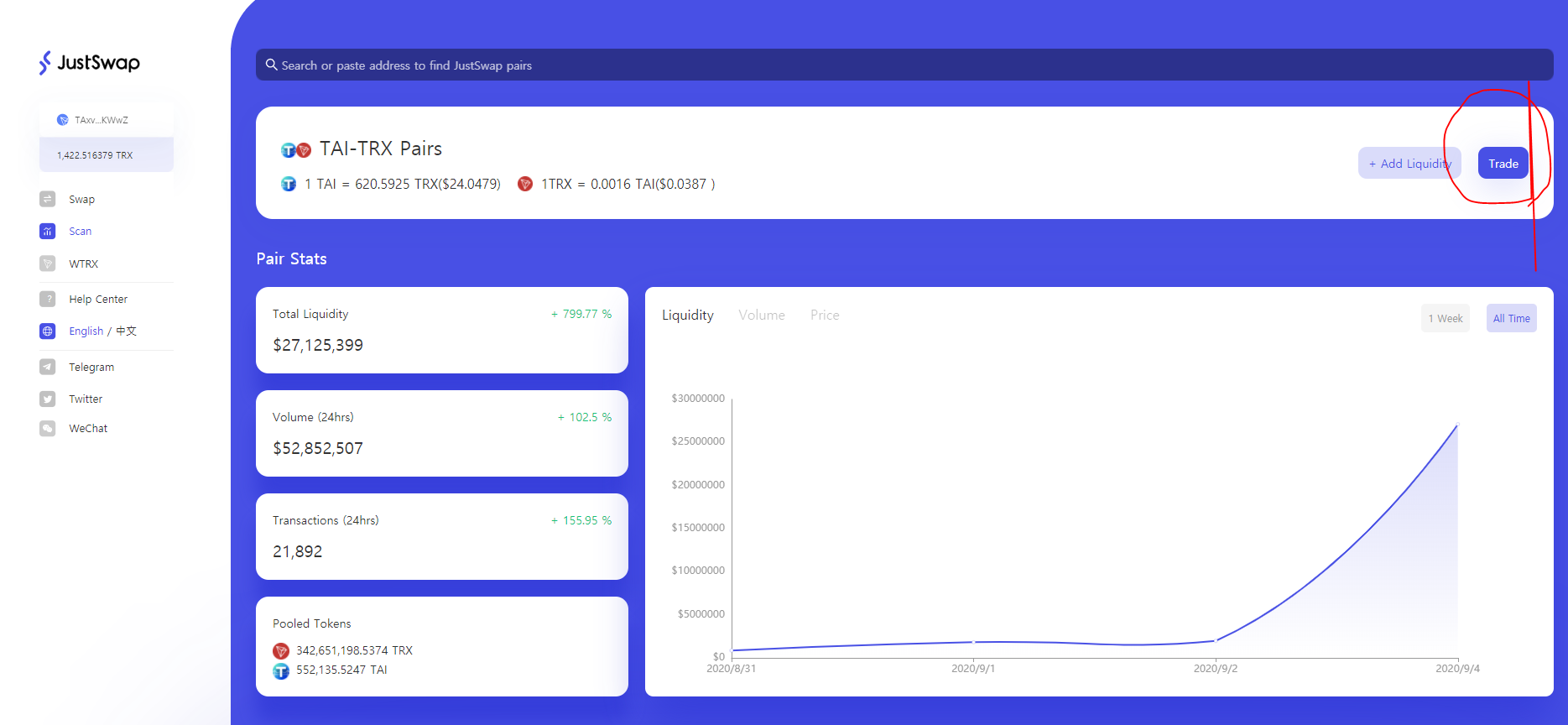Open the WeChat link
Screen dimensions: 1568x725
tap(88, 429)
